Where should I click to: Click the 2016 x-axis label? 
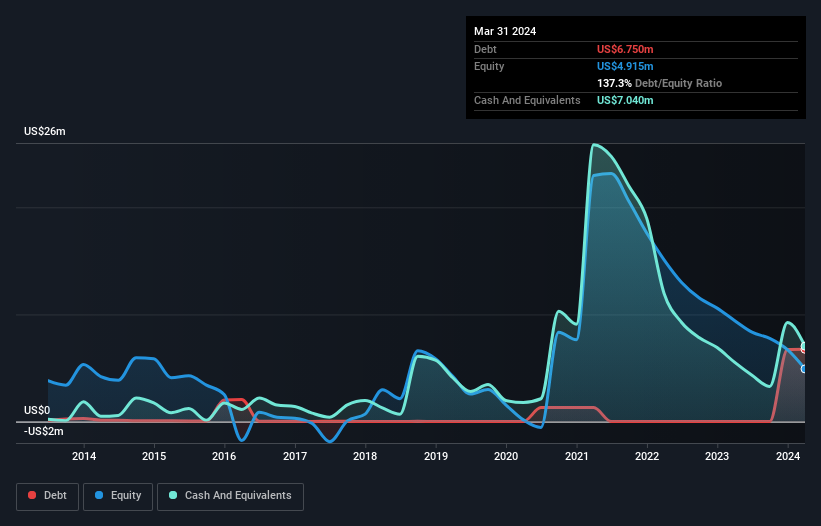[x=224, y=456]
